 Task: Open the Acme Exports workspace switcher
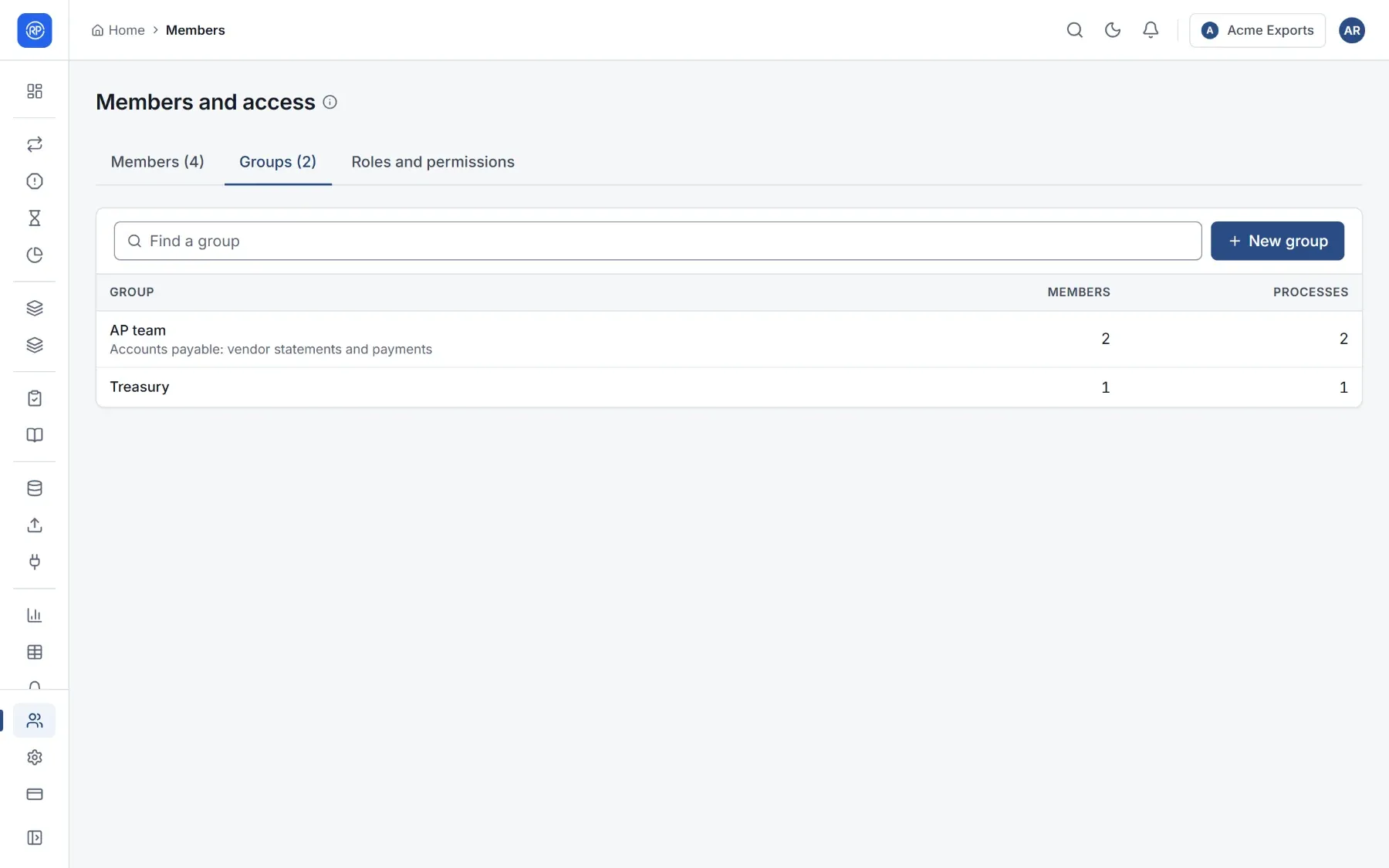point(1257,30)
